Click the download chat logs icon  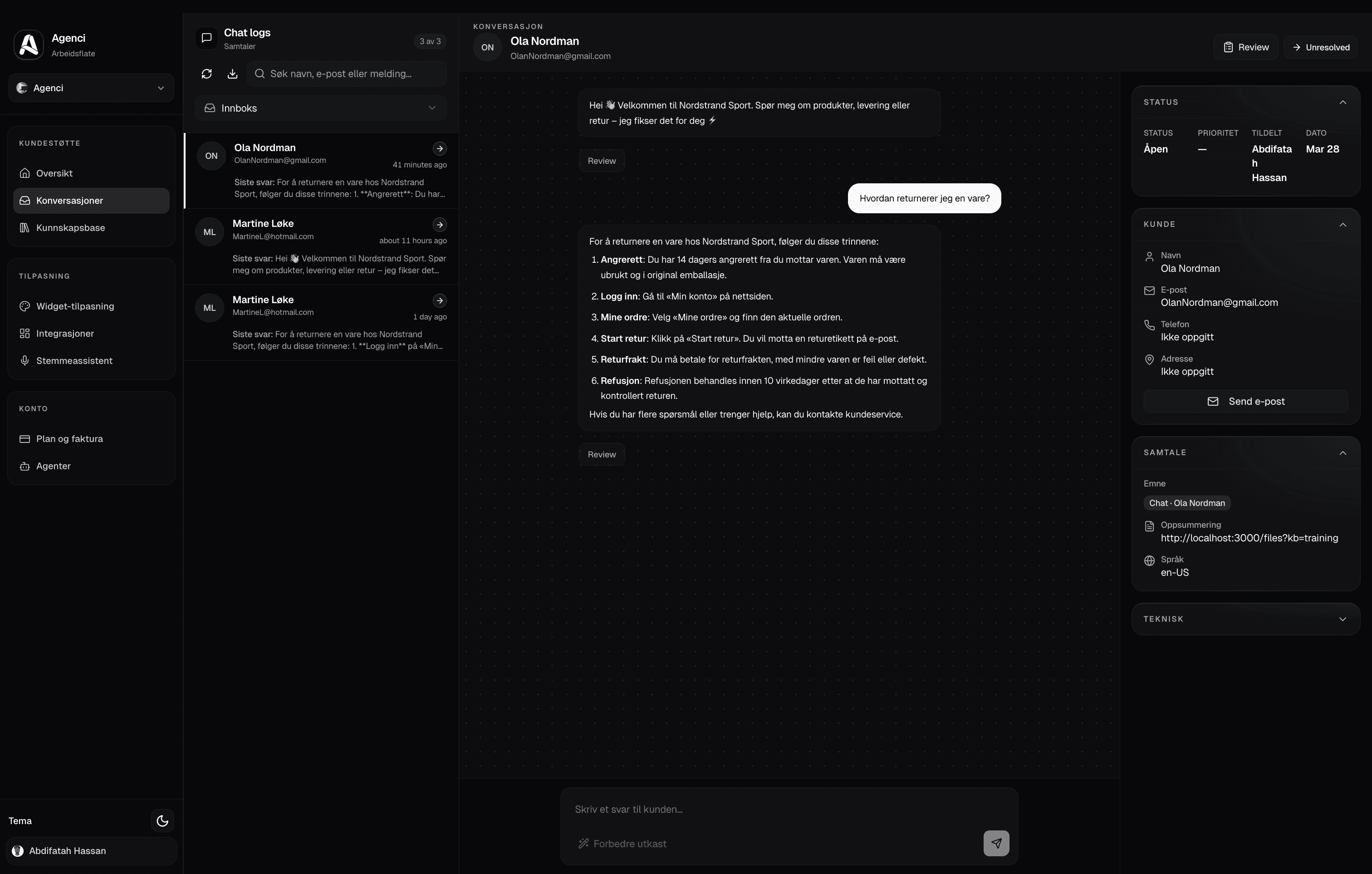tap(232, 74)
